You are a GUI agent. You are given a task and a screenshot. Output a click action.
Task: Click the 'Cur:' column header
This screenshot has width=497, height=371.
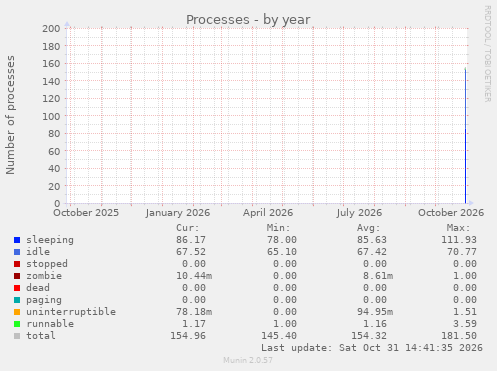pyautogui.click(x=188, y=228)
